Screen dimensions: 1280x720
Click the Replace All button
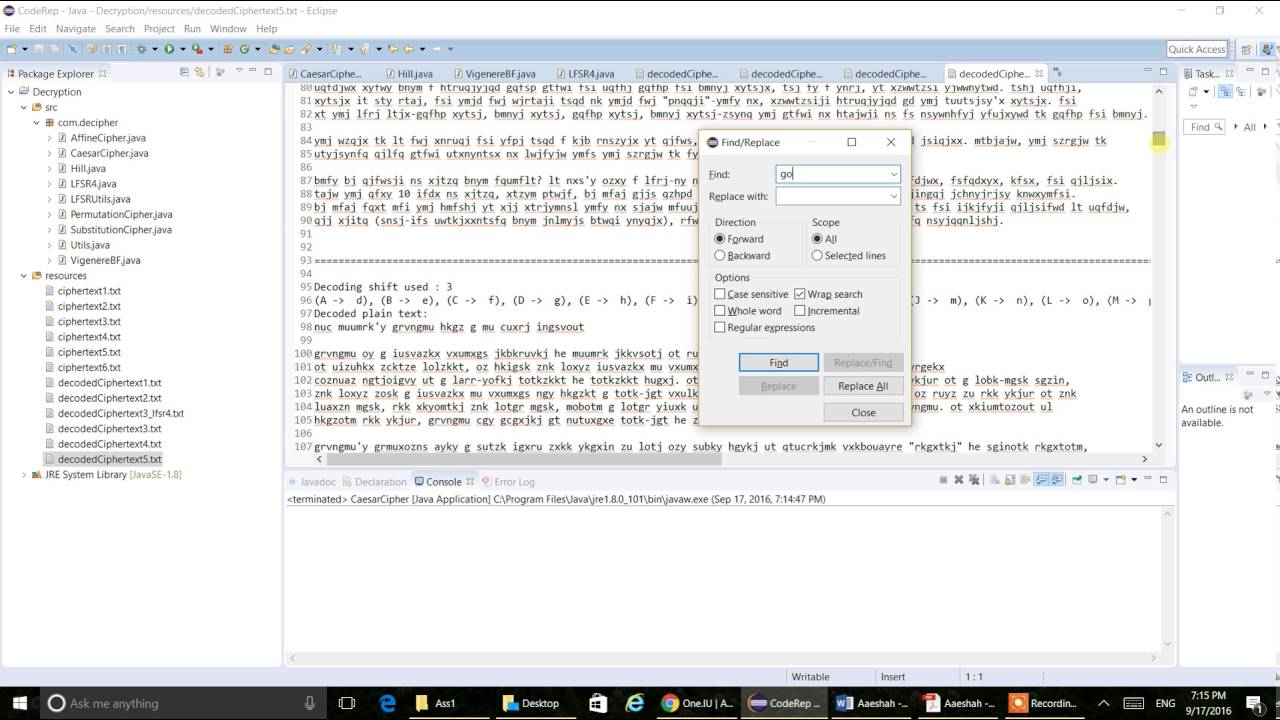tap(862, 386)
